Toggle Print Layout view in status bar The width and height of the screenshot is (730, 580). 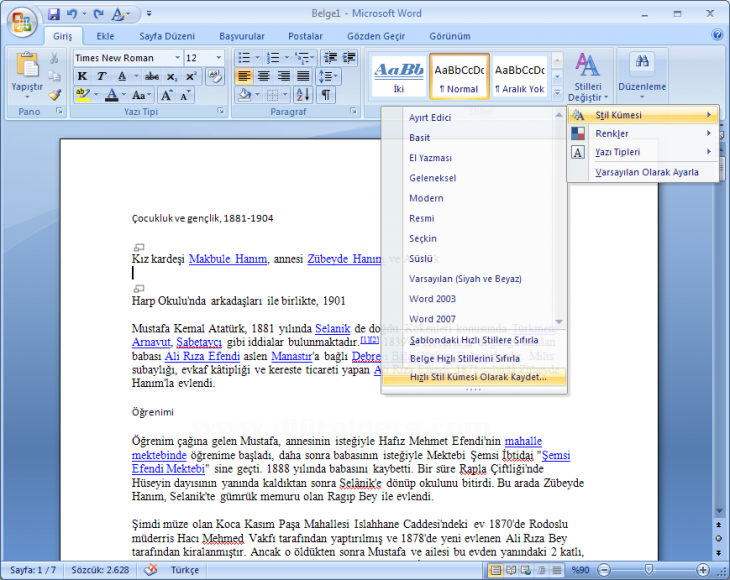point(496,570)
